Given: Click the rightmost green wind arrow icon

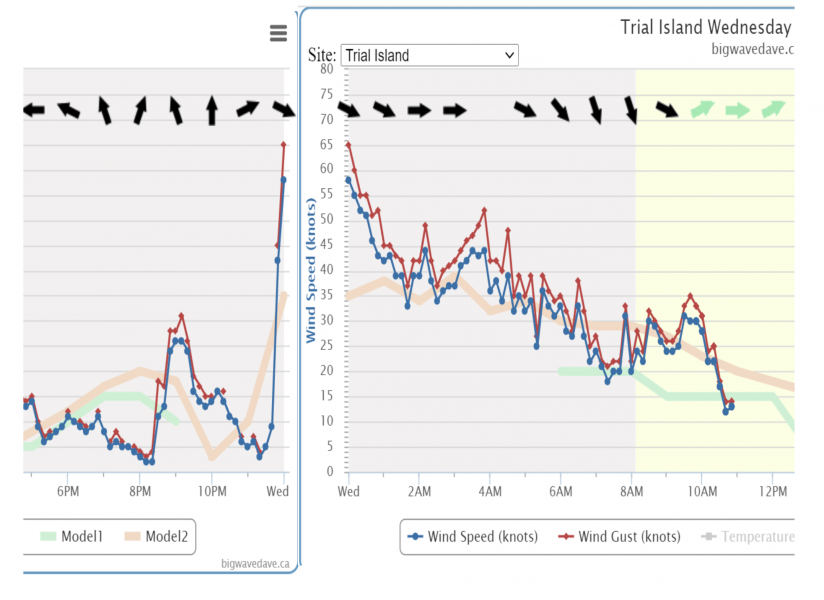Looking at the screenshot, I should [x=772, y=108].
